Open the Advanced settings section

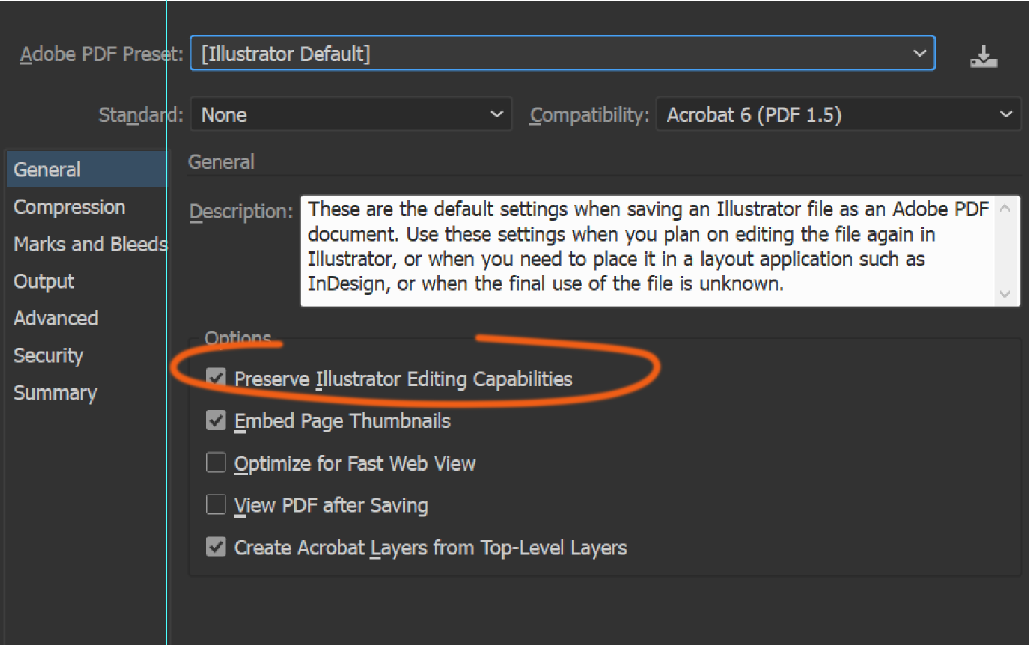(56, 318)
